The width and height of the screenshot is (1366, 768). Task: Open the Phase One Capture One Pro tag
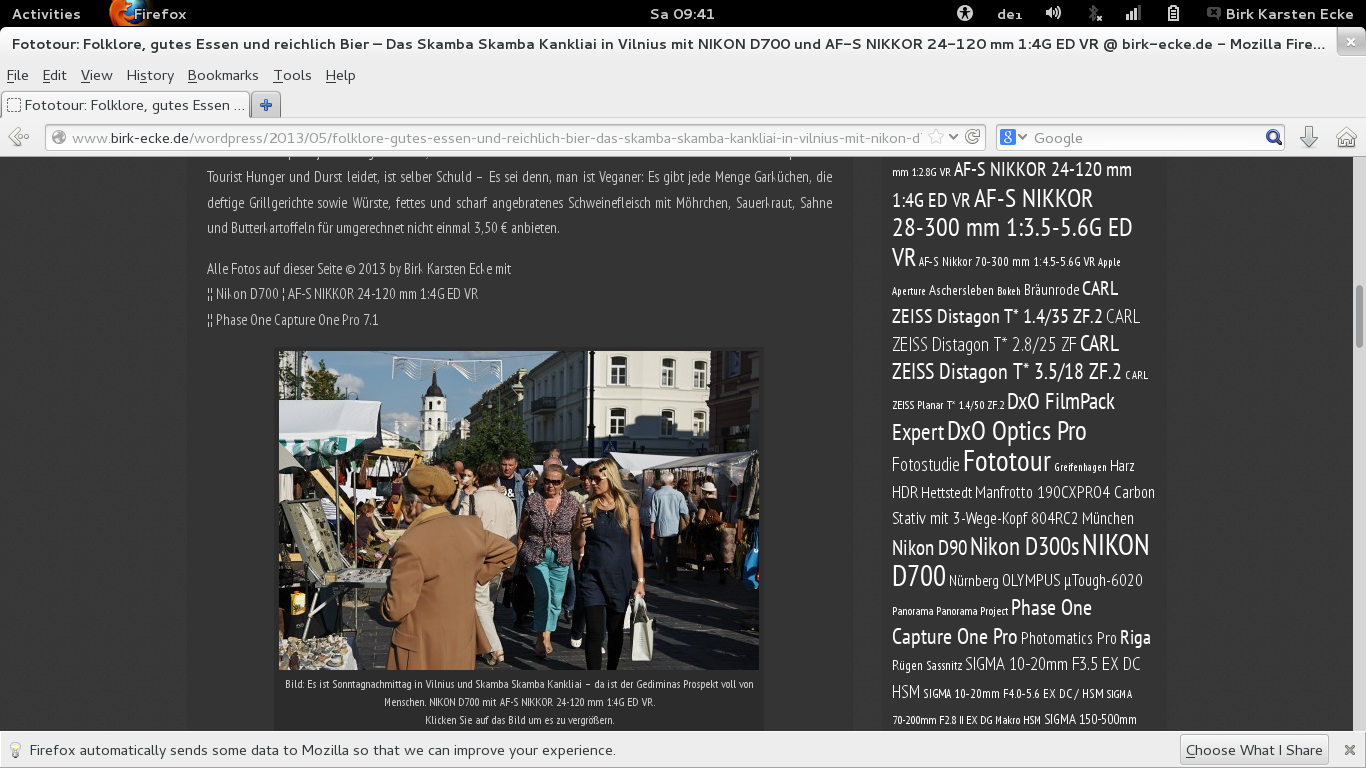click(x=992, y=622)
